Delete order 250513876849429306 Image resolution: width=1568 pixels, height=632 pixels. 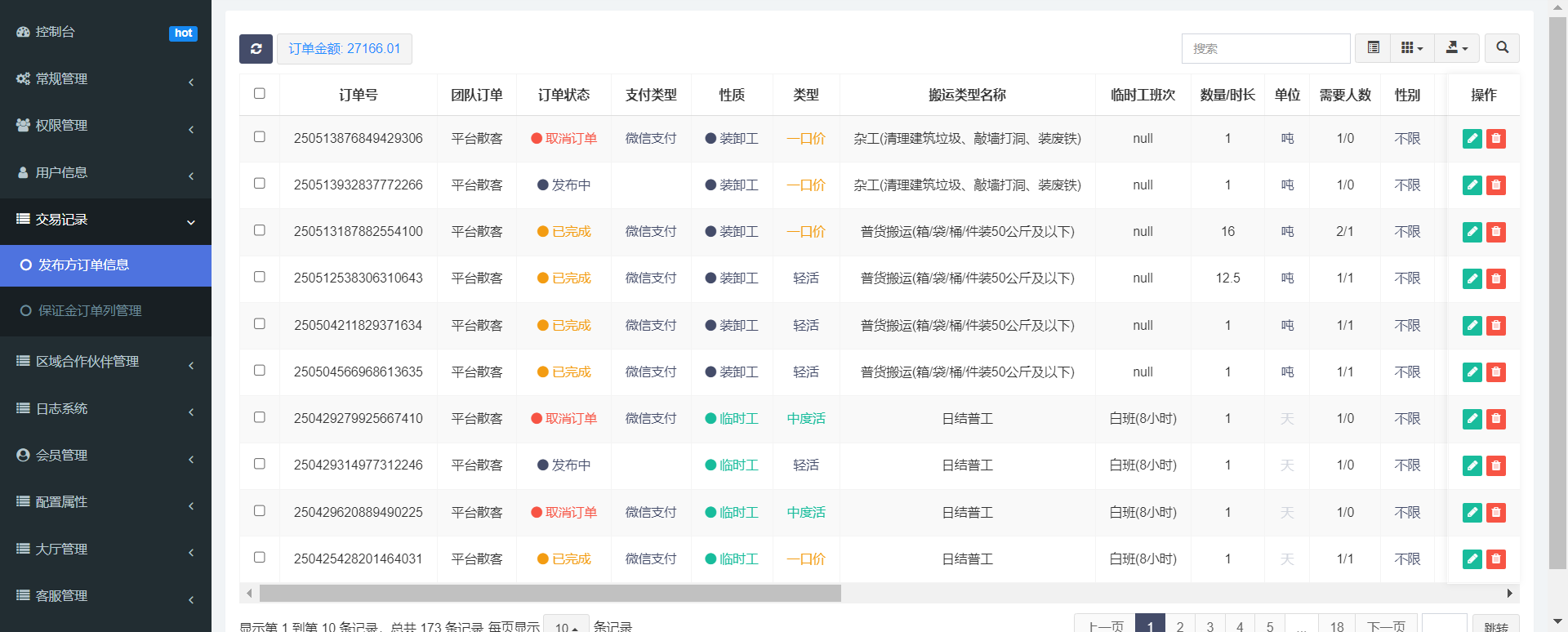1496,139
